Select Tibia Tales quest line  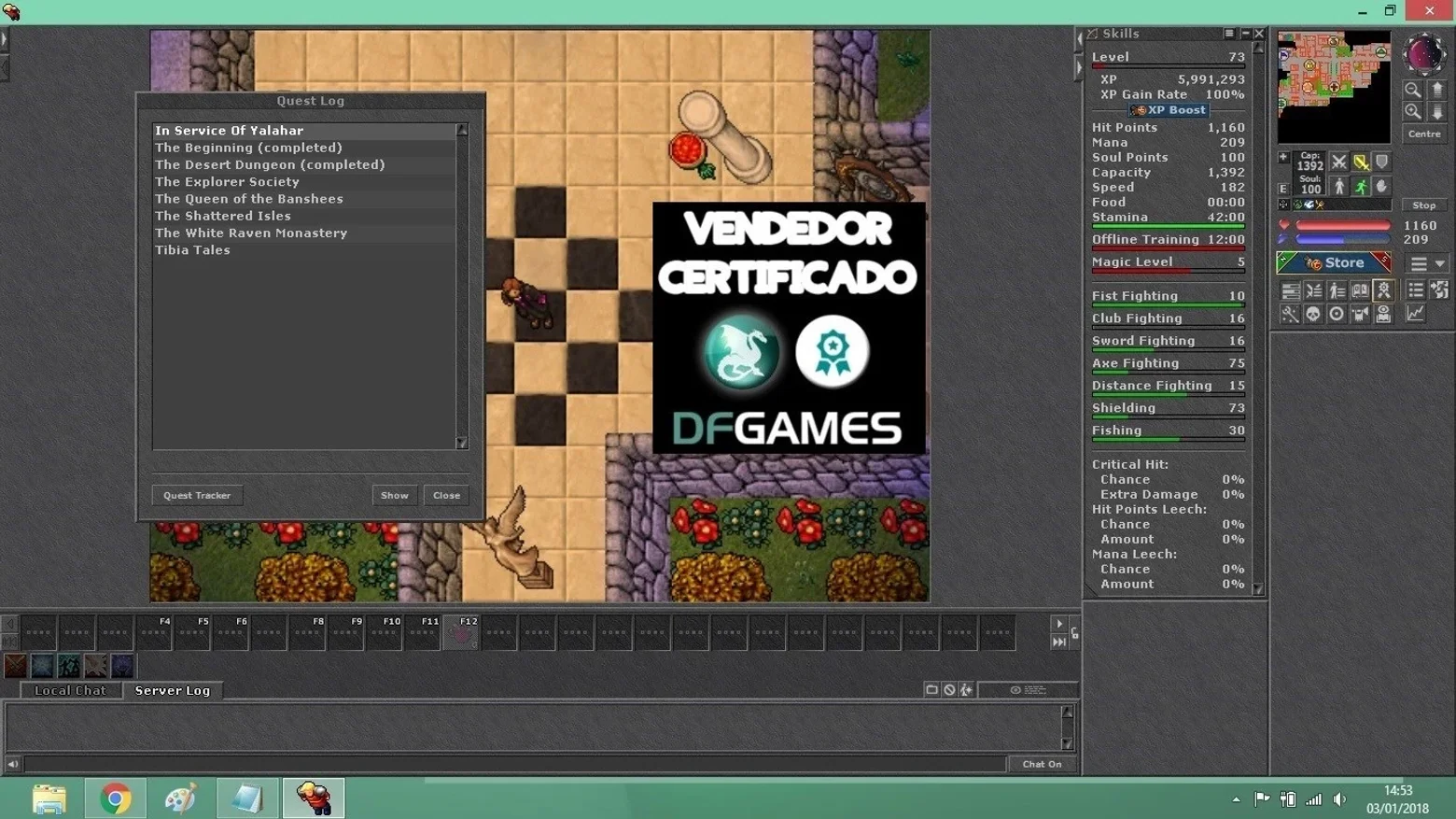point(304,250)
